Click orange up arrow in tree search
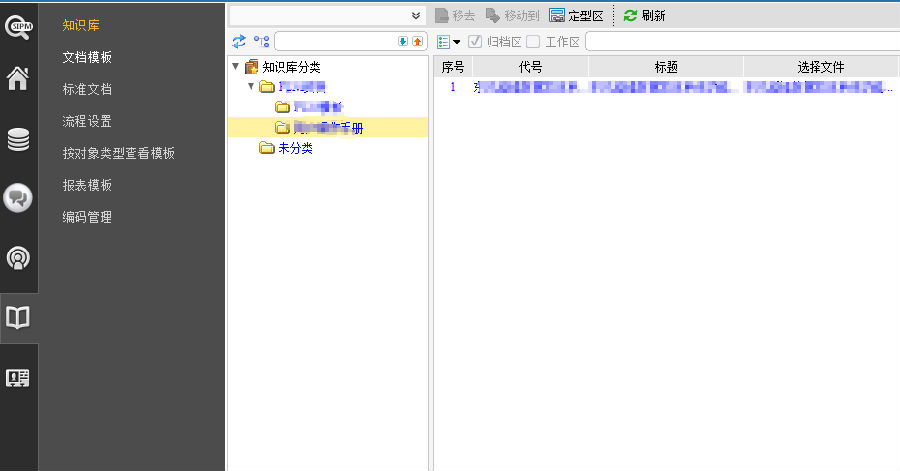 (x=417, y=41)
